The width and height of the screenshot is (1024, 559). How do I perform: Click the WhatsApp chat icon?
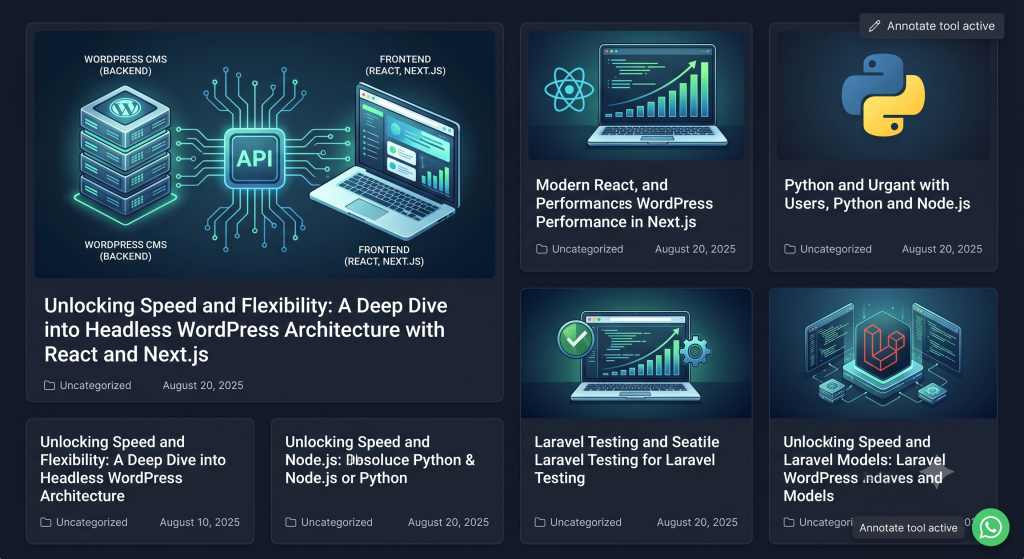point(991,527)
